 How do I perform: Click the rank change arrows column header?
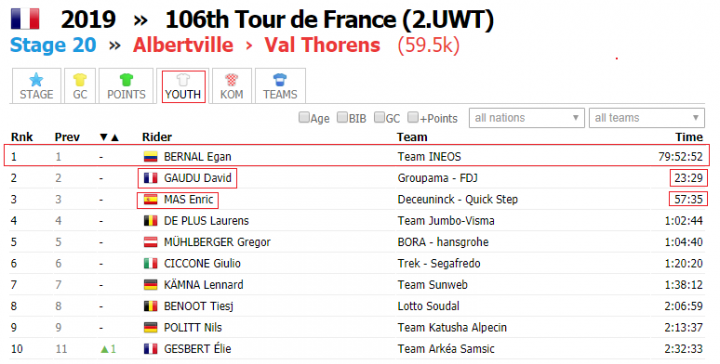(109, 137)
